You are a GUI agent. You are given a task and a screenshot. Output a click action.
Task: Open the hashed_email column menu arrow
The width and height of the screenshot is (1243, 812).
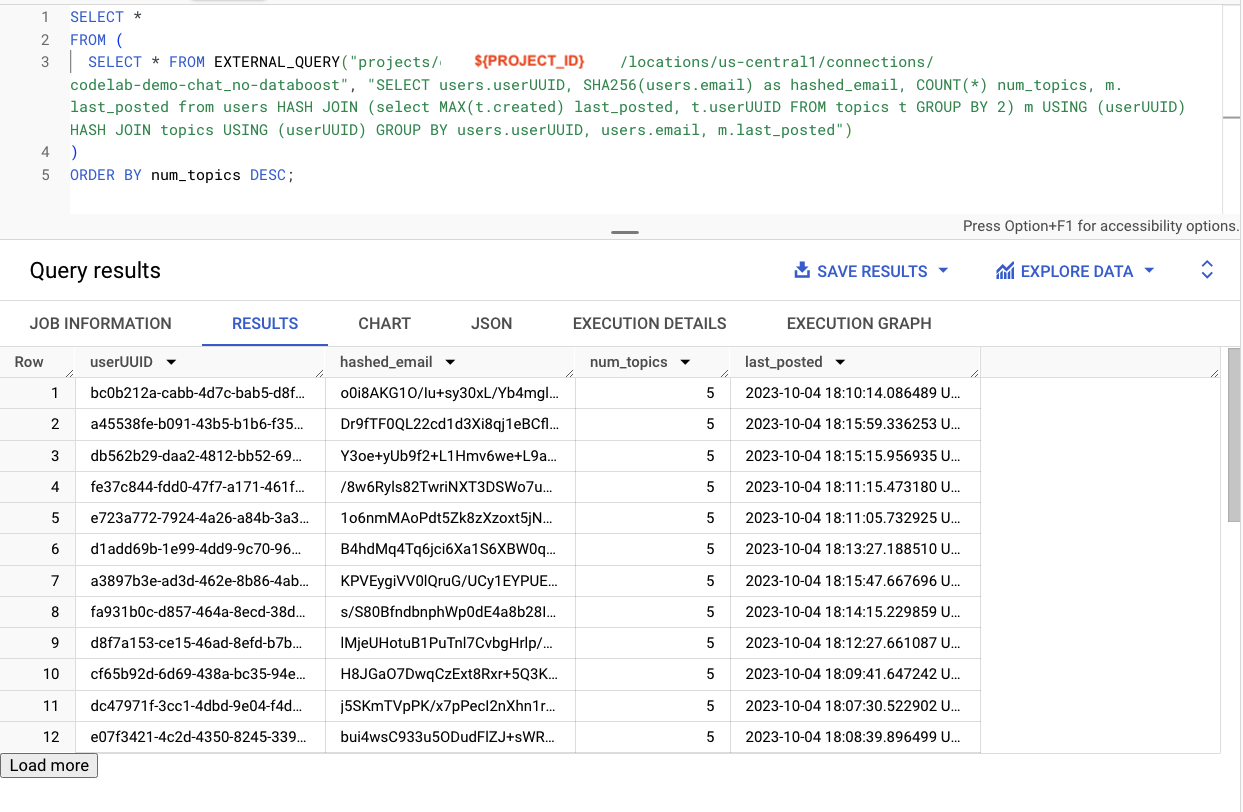[x=450, y=362]
